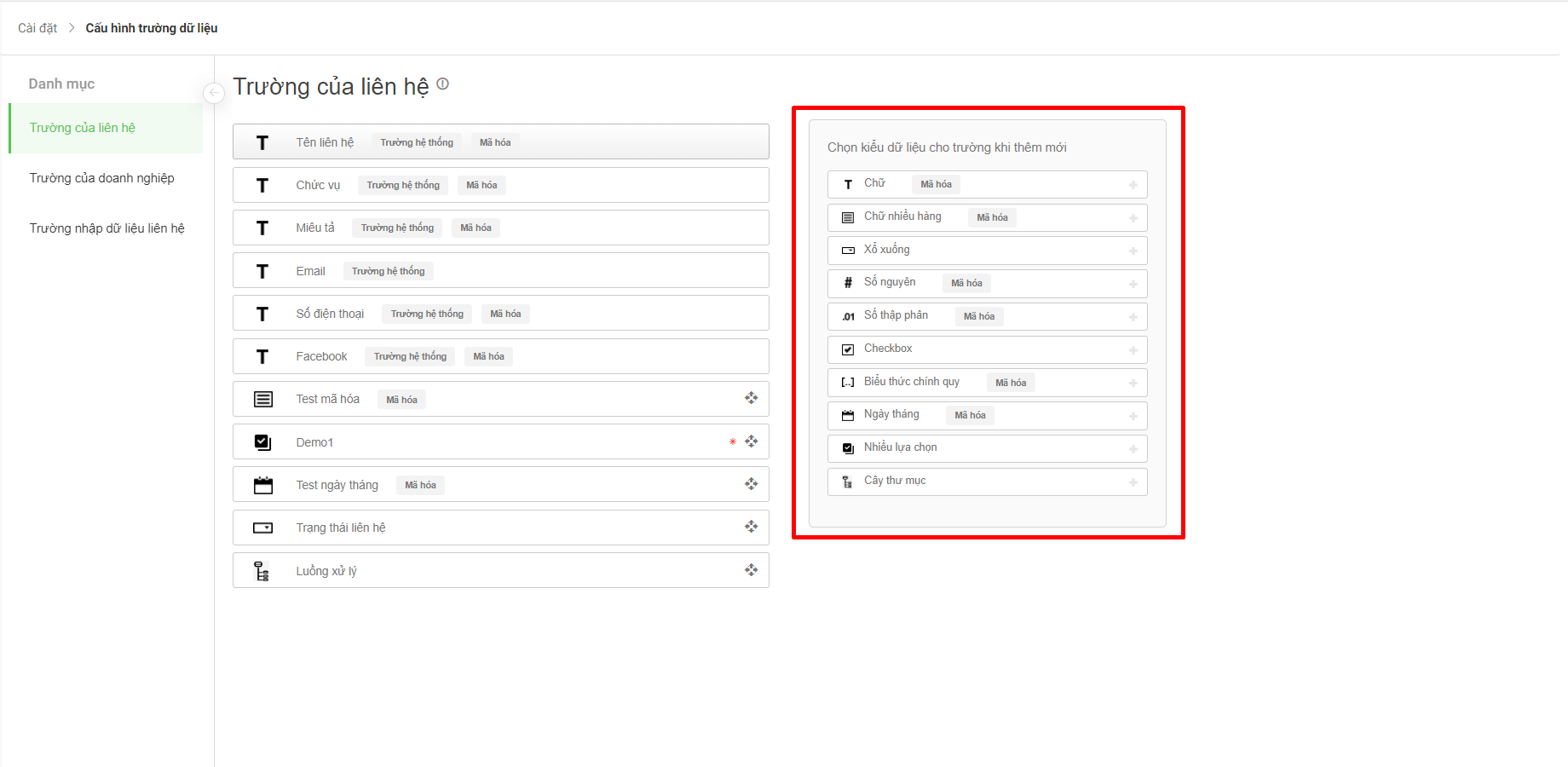The height and width of the screenshot is (767, 1568).
Task: Go to Trường nhập dữ liệu liên hệ
Action: coord(107,228)
